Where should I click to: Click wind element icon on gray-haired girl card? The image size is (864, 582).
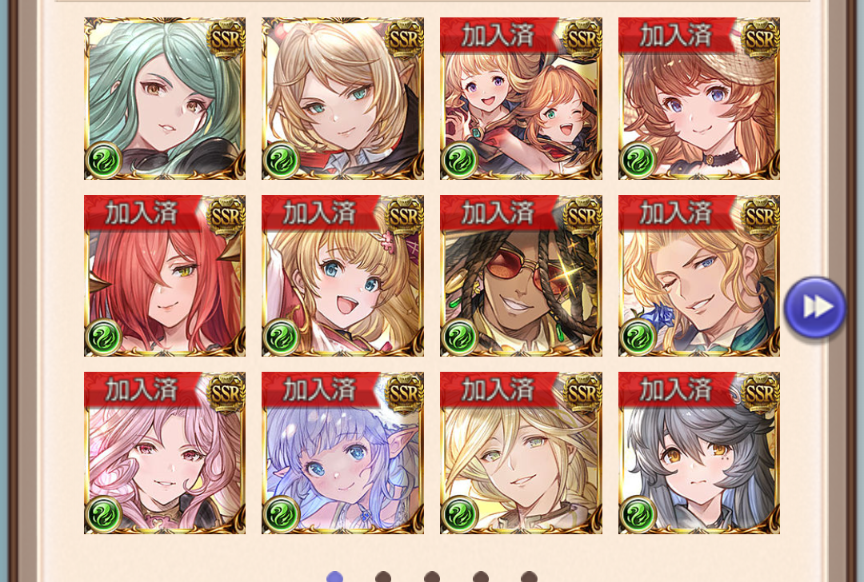point(638,514)
